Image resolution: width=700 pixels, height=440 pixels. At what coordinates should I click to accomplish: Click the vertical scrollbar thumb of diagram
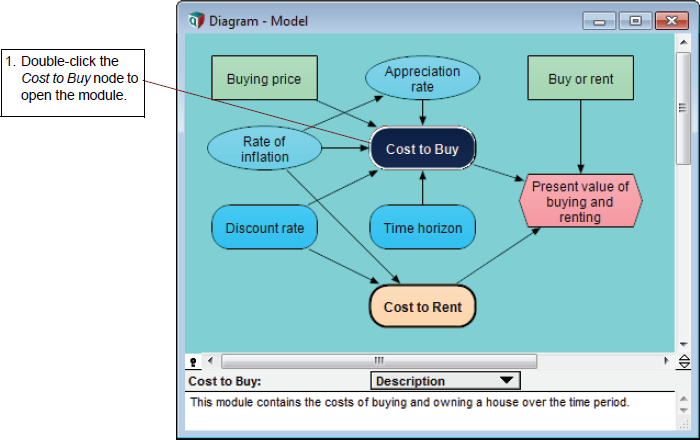pyautogui.click(x=683, y=108)
